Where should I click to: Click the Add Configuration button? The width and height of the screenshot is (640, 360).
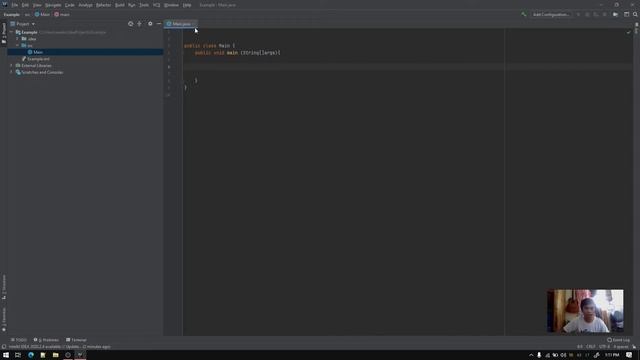[551, 15]
